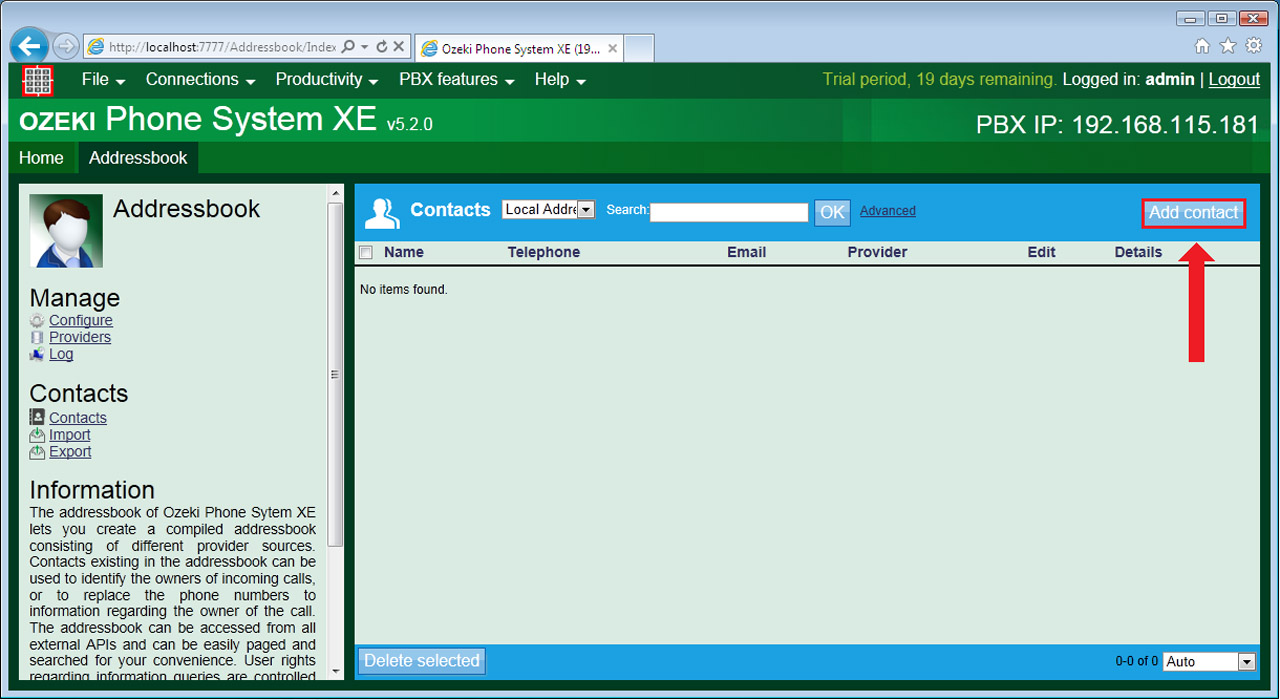Switch to the Home tab
The image size is (1280, 700).
pos(41,158)
